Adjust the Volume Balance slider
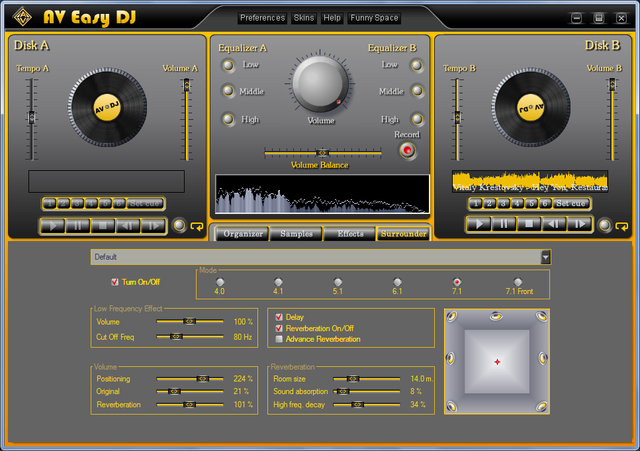The image size is (640, 451). pos(322,153)
